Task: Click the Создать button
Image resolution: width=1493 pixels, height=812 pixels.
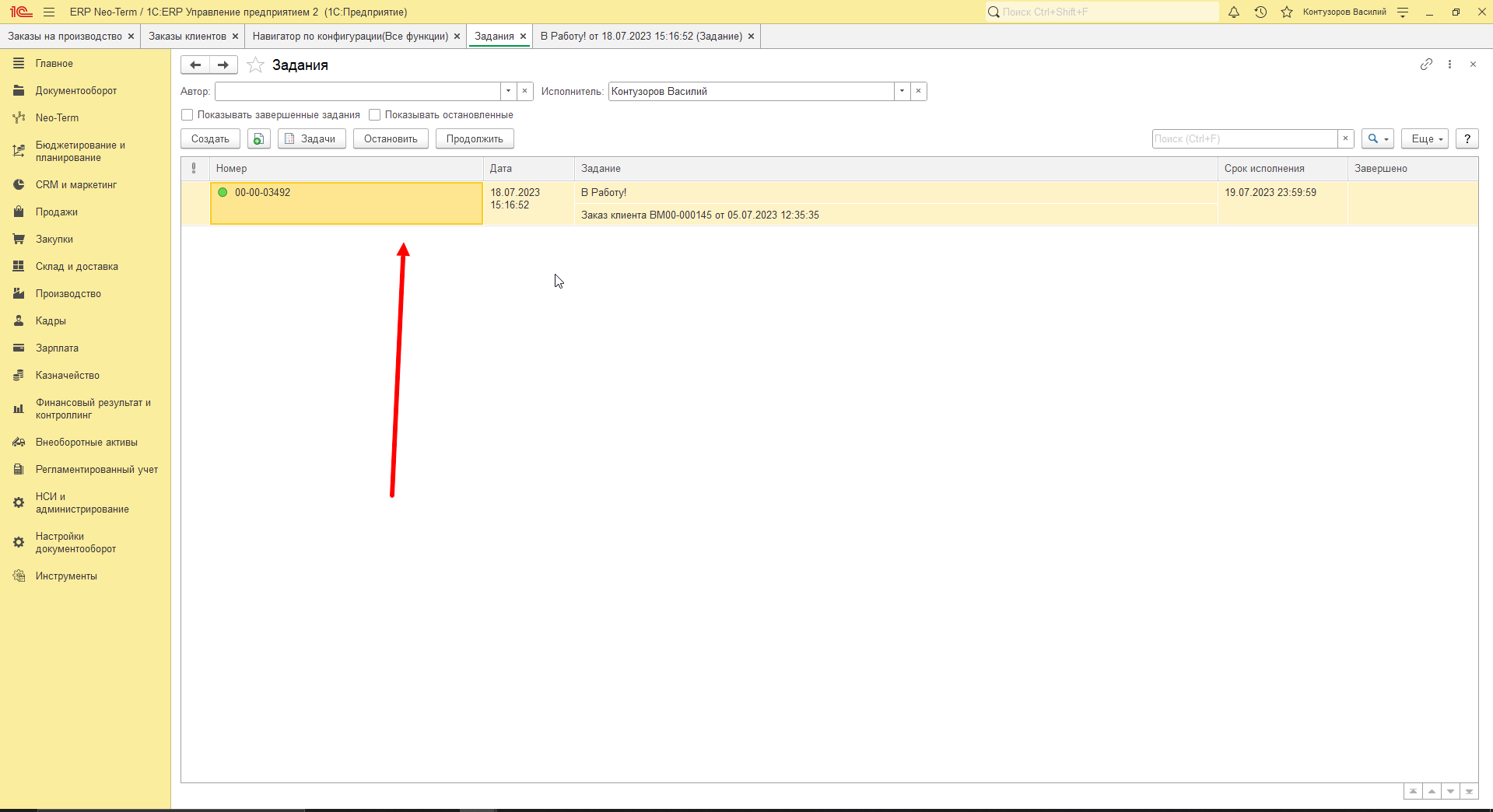Action: point(210,138)
